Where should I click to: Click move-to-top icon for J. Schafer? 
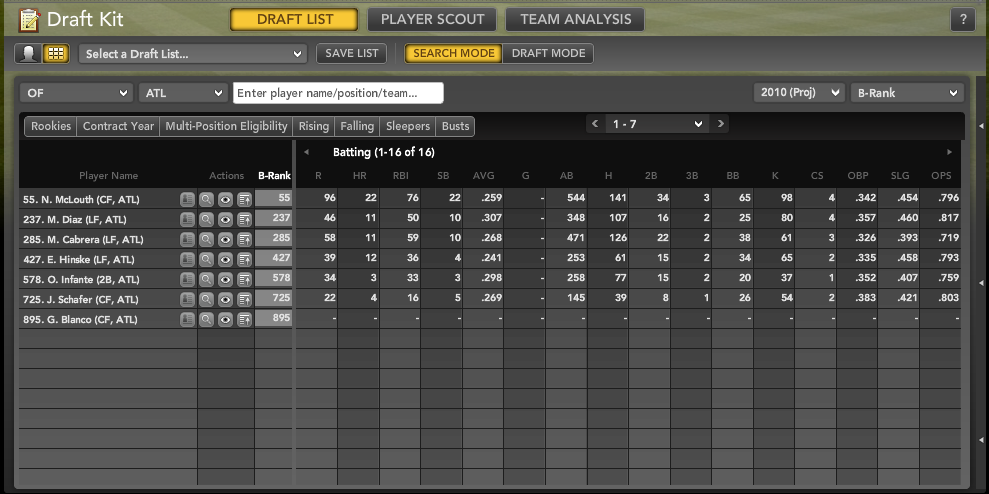point(244,299)
